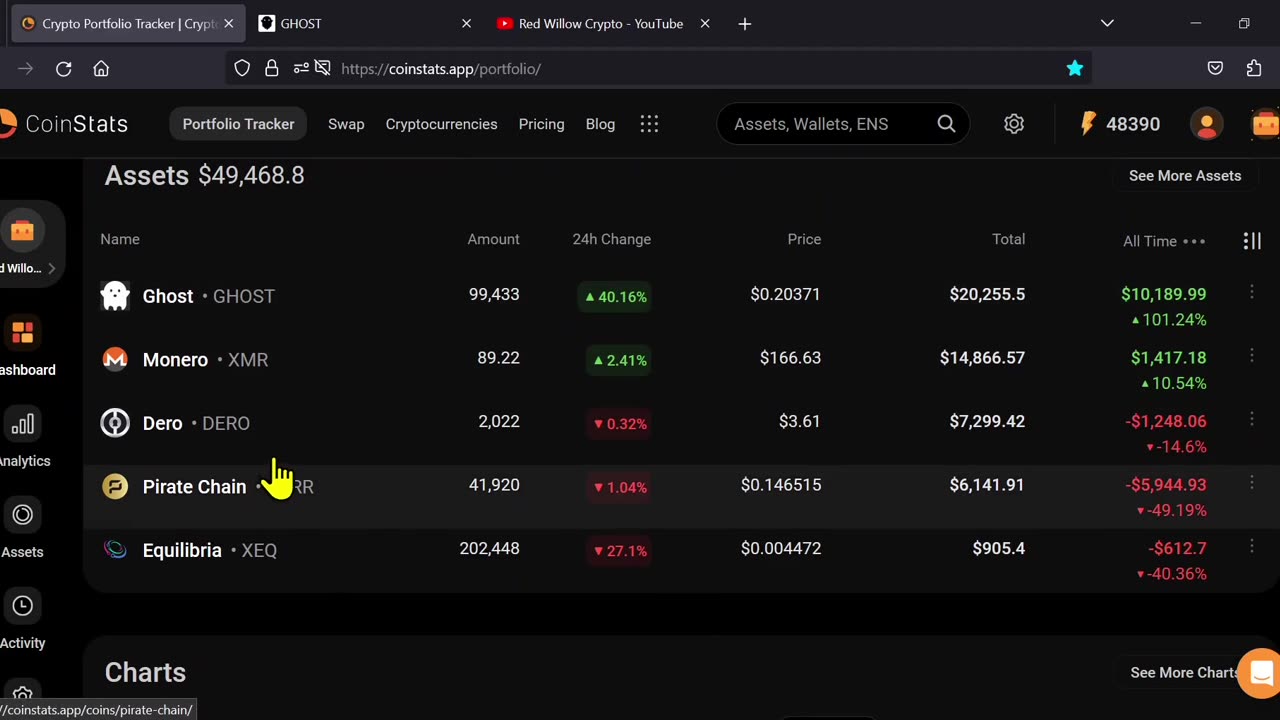Screen dimensions: 1280x720
Task: Click the Pirate Chain coin icon
Action: click(x=115, y=486)
